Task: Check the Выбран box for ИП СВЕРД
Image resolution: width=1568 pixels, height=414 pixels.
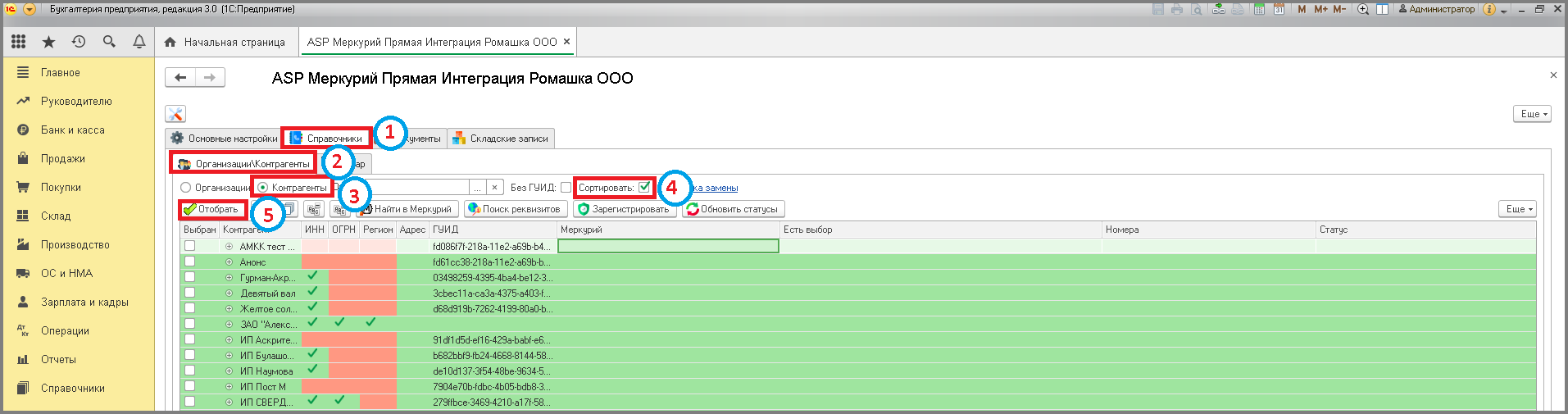Action: [x=189, y=402]
